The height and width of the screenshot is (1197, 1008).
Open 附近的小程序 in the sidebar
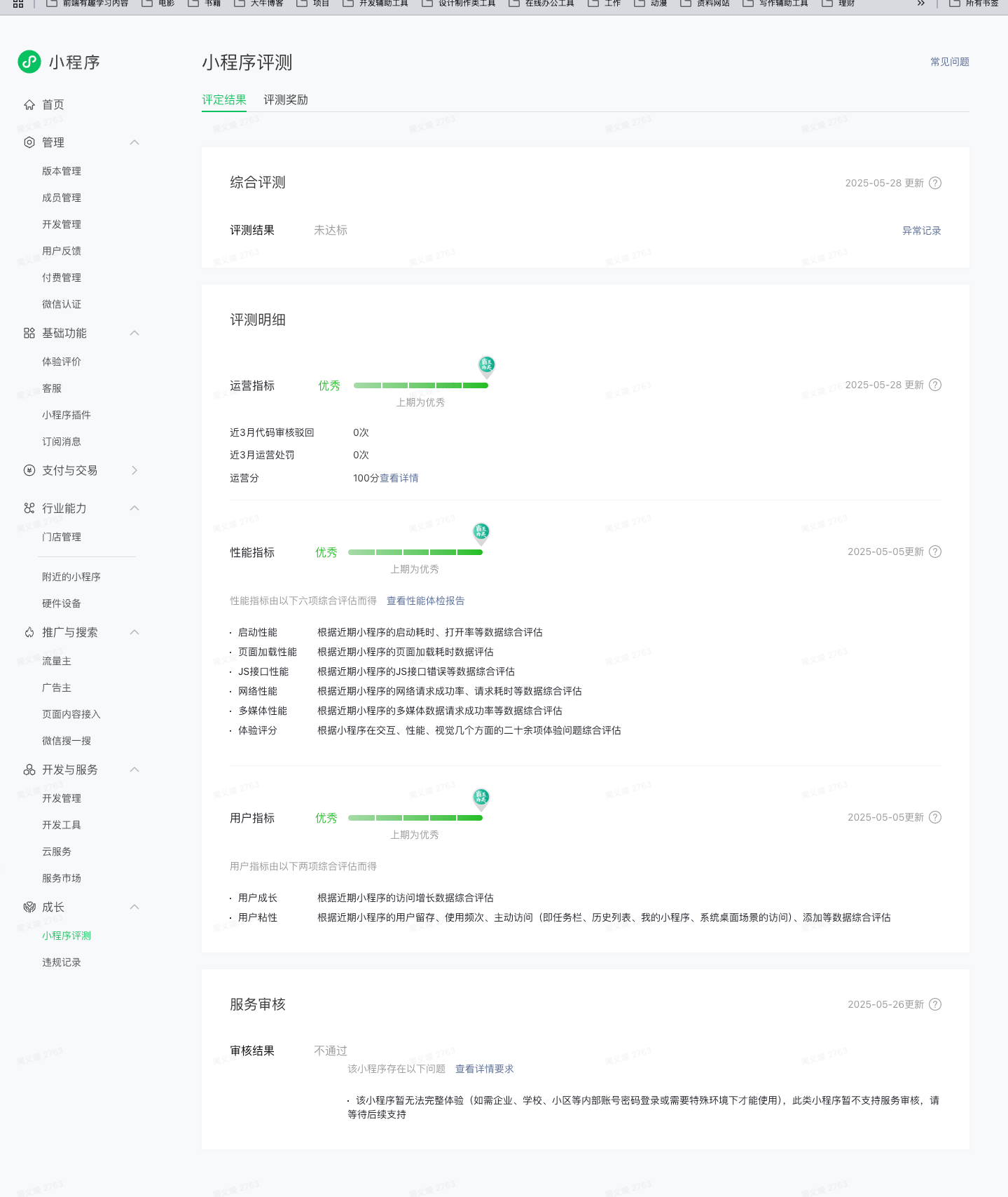[71, 577]
